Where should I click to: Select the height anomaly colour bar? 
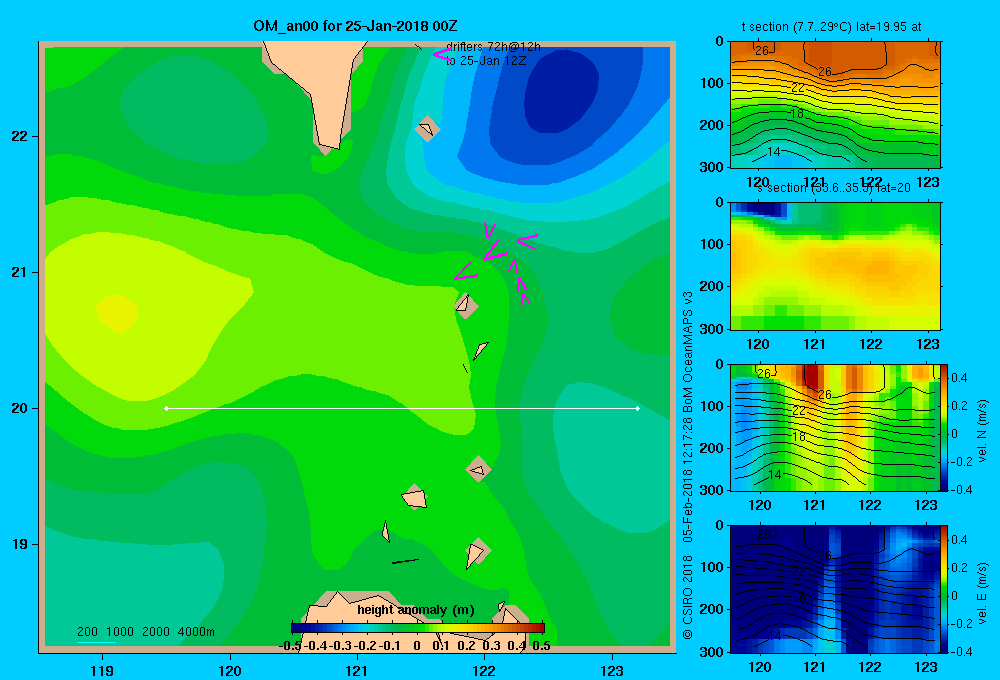(x=418, y=628)
